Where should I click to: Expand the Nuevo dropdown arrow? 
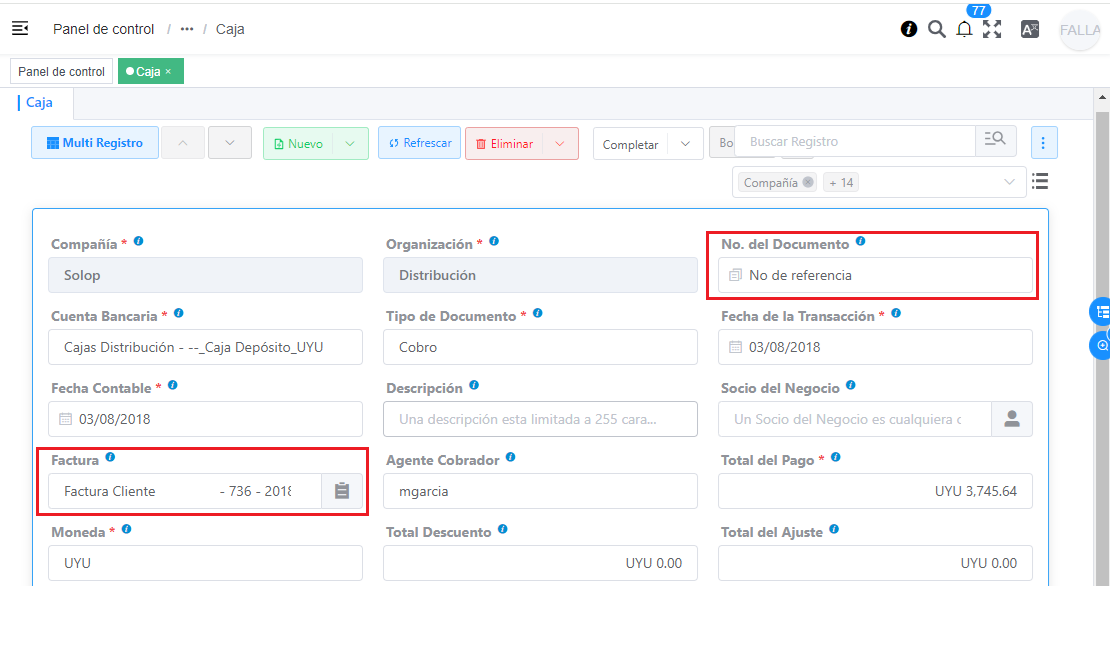click(350, 144)
